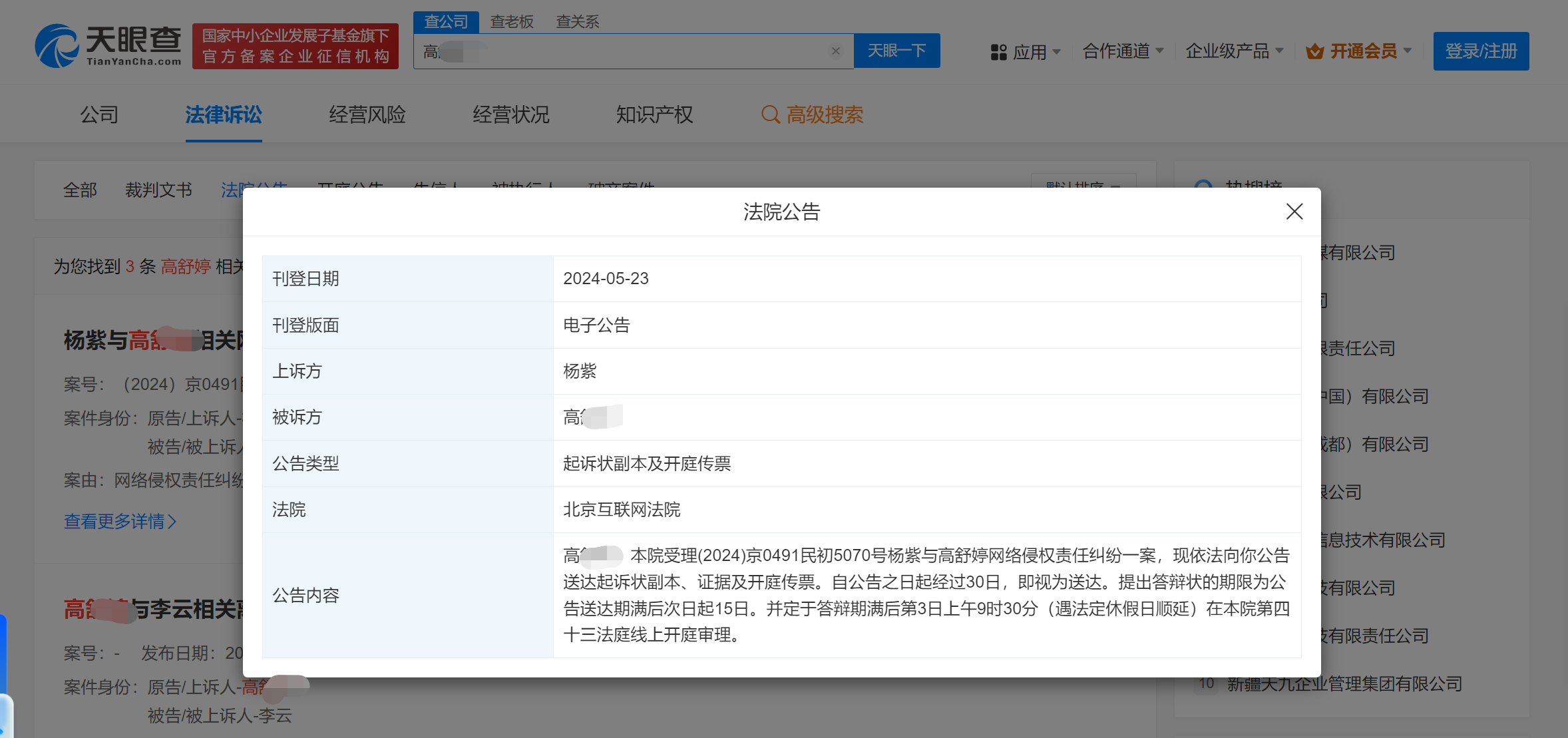The height and width of the screenshot is (738, 1568).
Task: Click the 公告内容 label
Action: pyautogui.click(x=305, y=595)
